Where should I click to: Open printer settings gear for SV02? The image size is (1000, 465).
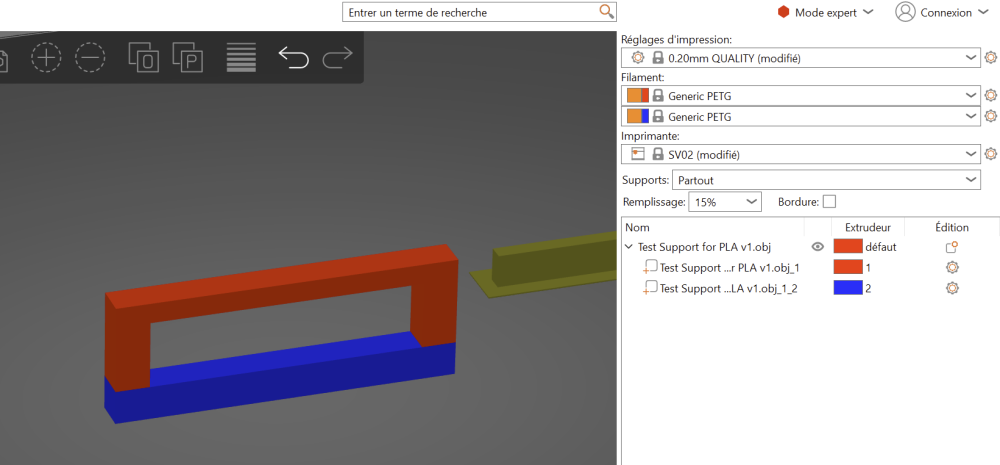coord(990,154)
